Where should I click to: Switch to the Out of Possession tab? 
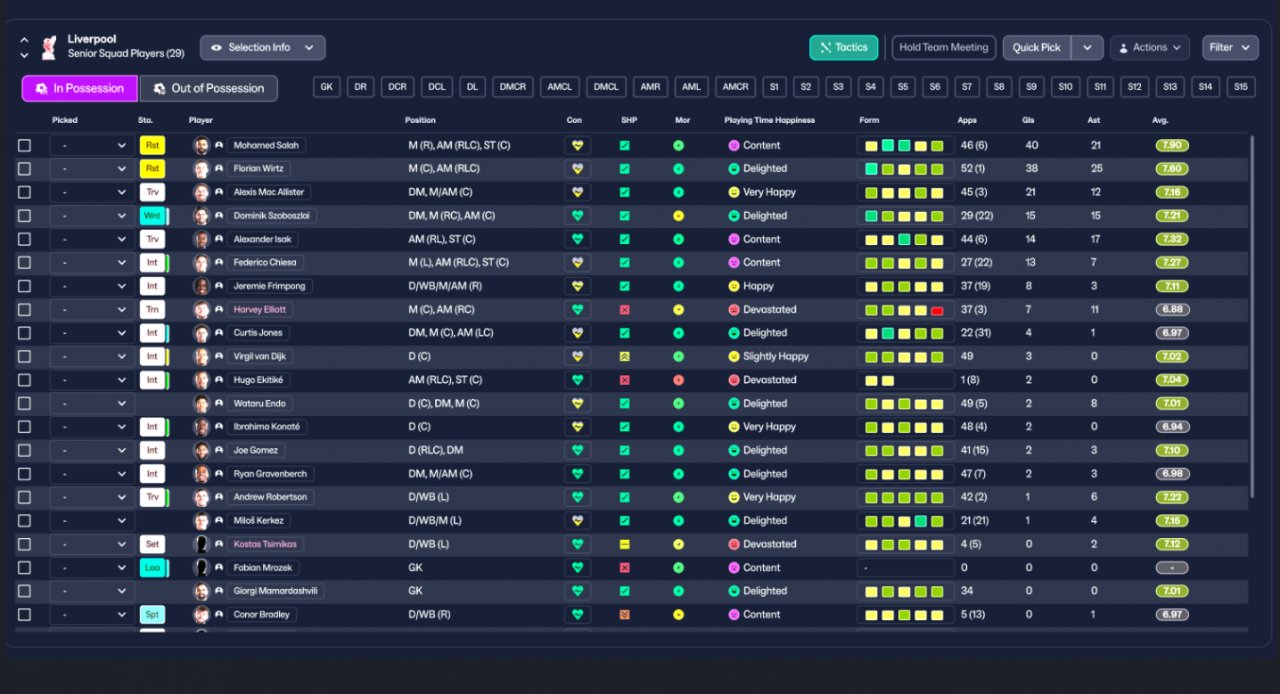209,88
